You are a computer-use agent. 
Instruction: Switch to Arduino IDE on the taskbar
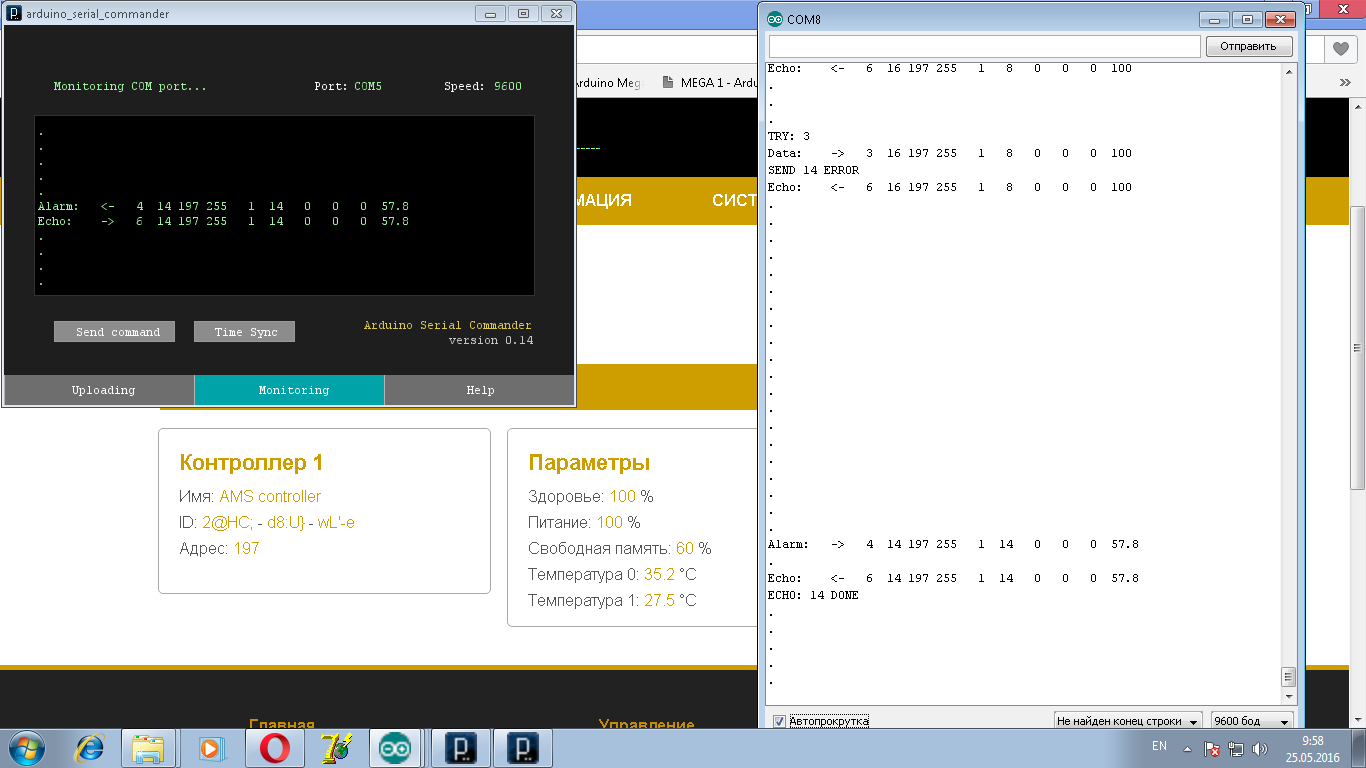click(x=394, y=747)
